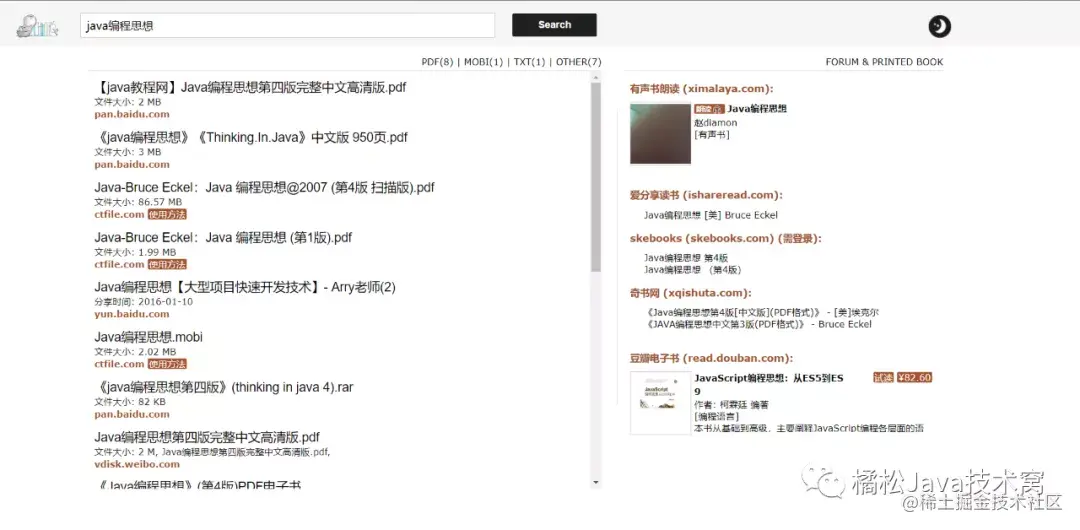Image resolution: width=1080 pixels, height=530 pixels.
Task: Click the 试读 preview badge
Action: coord(883,378)
